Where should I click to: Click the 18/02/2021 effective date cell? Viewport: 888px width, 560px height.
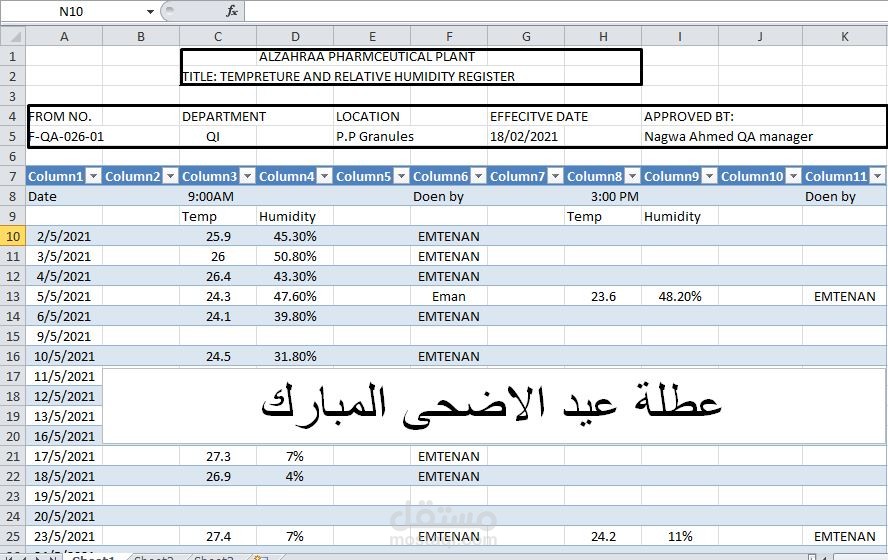point(526,136)
